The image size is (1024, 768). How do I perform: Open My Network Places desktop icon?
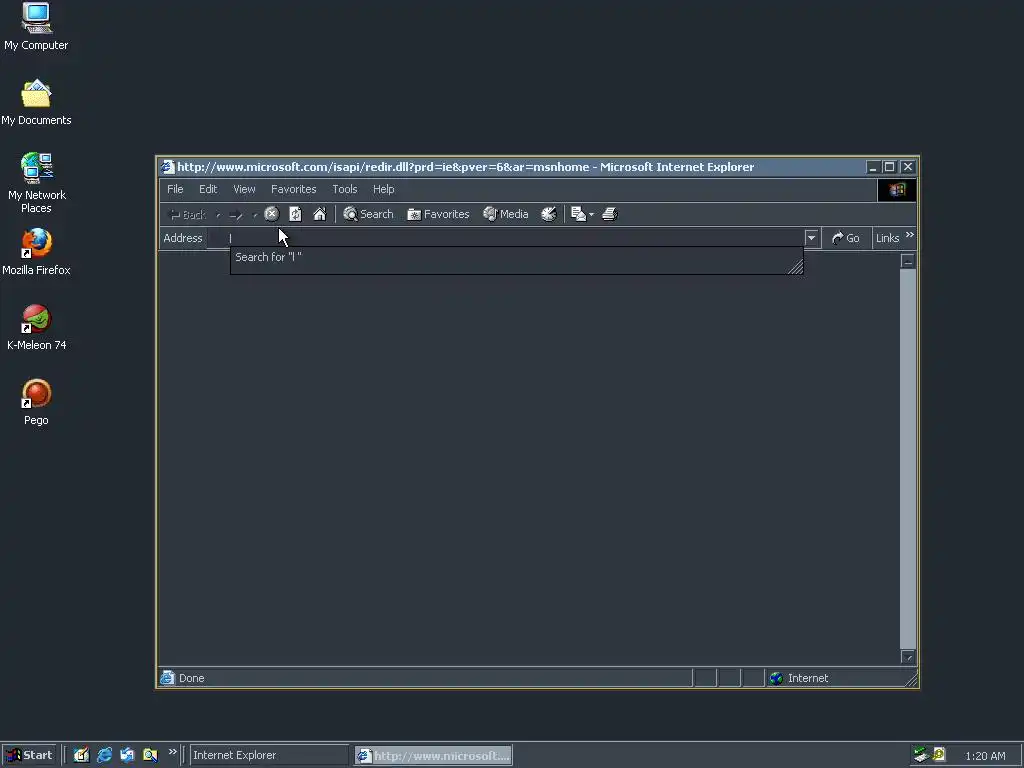(x=36, y=183)
